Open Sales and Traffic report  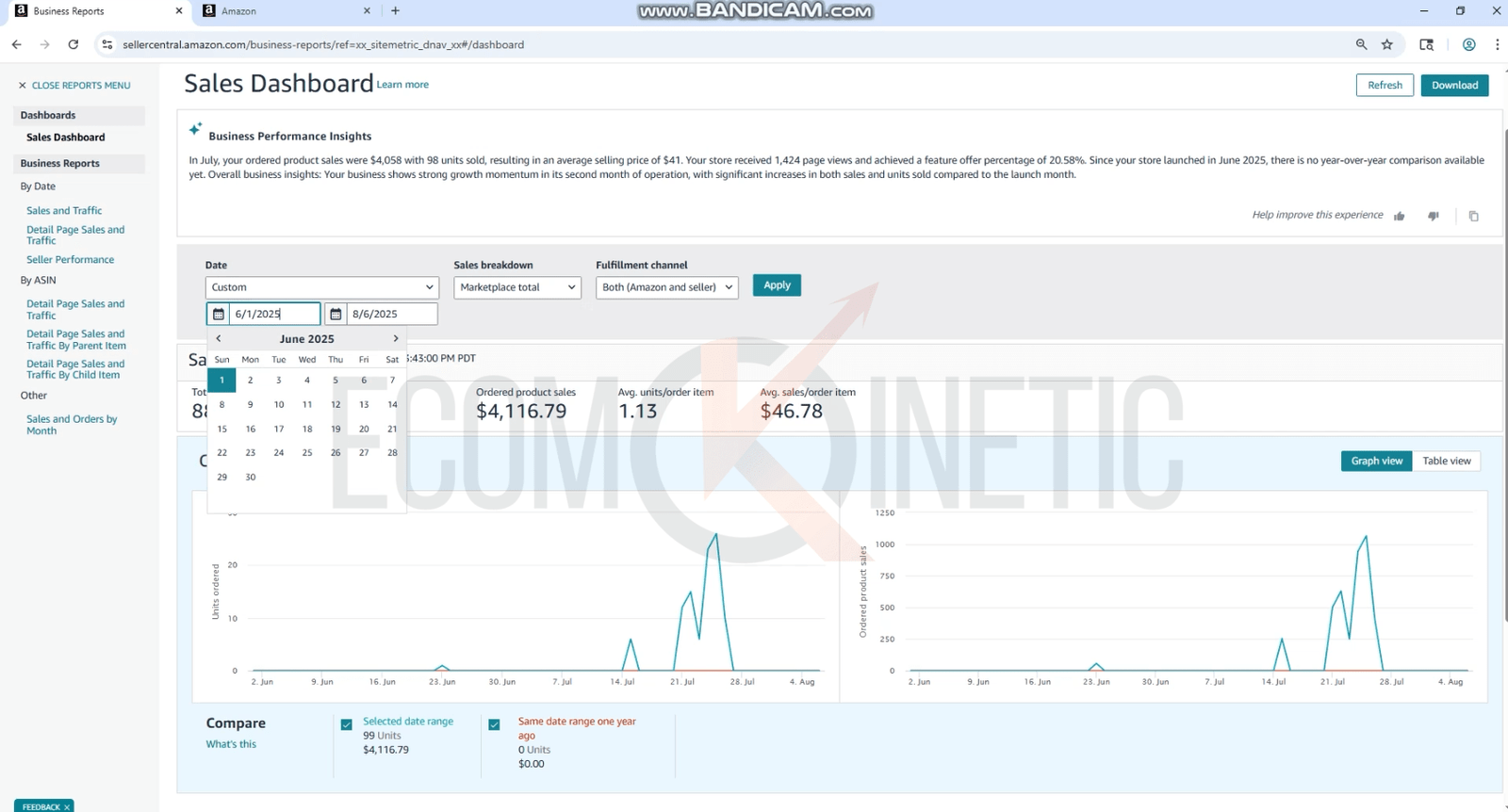coord(64,211)
